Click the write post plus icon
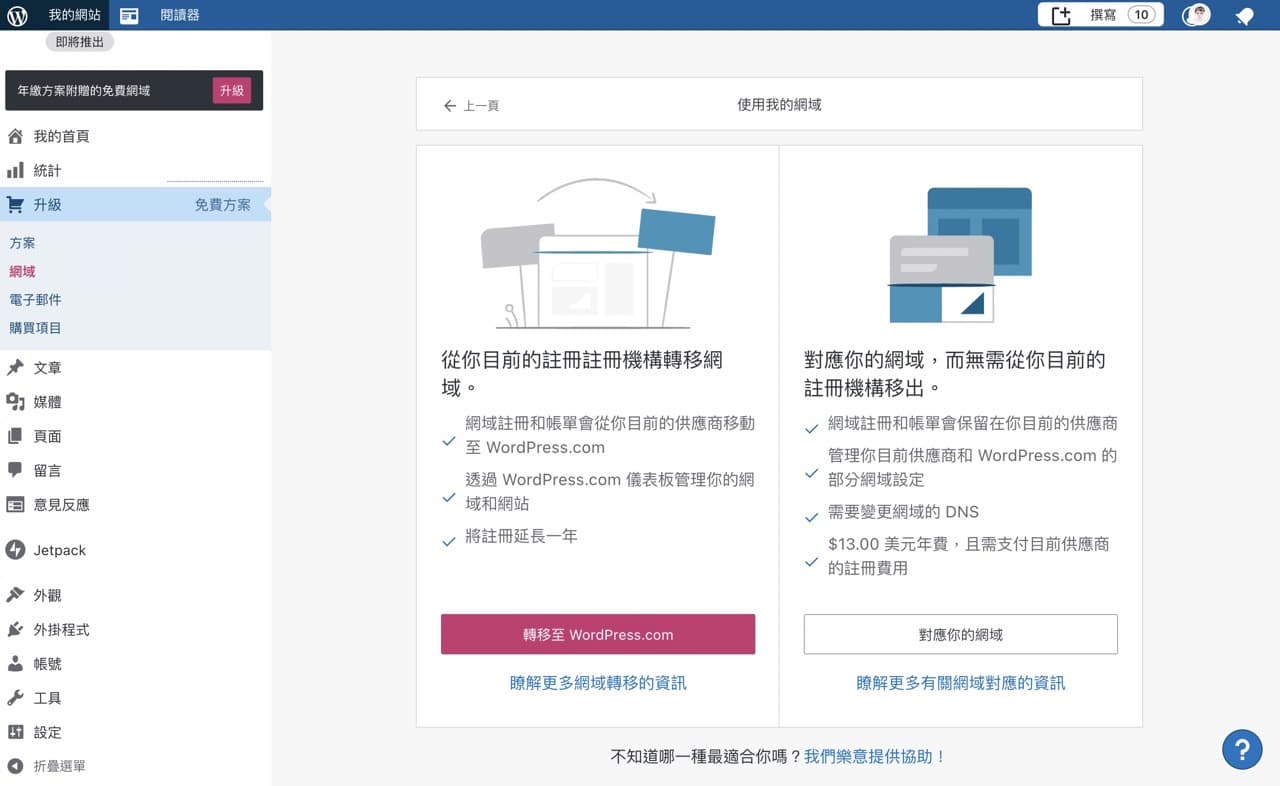The image size is (1280, 786). (1062, 15)
